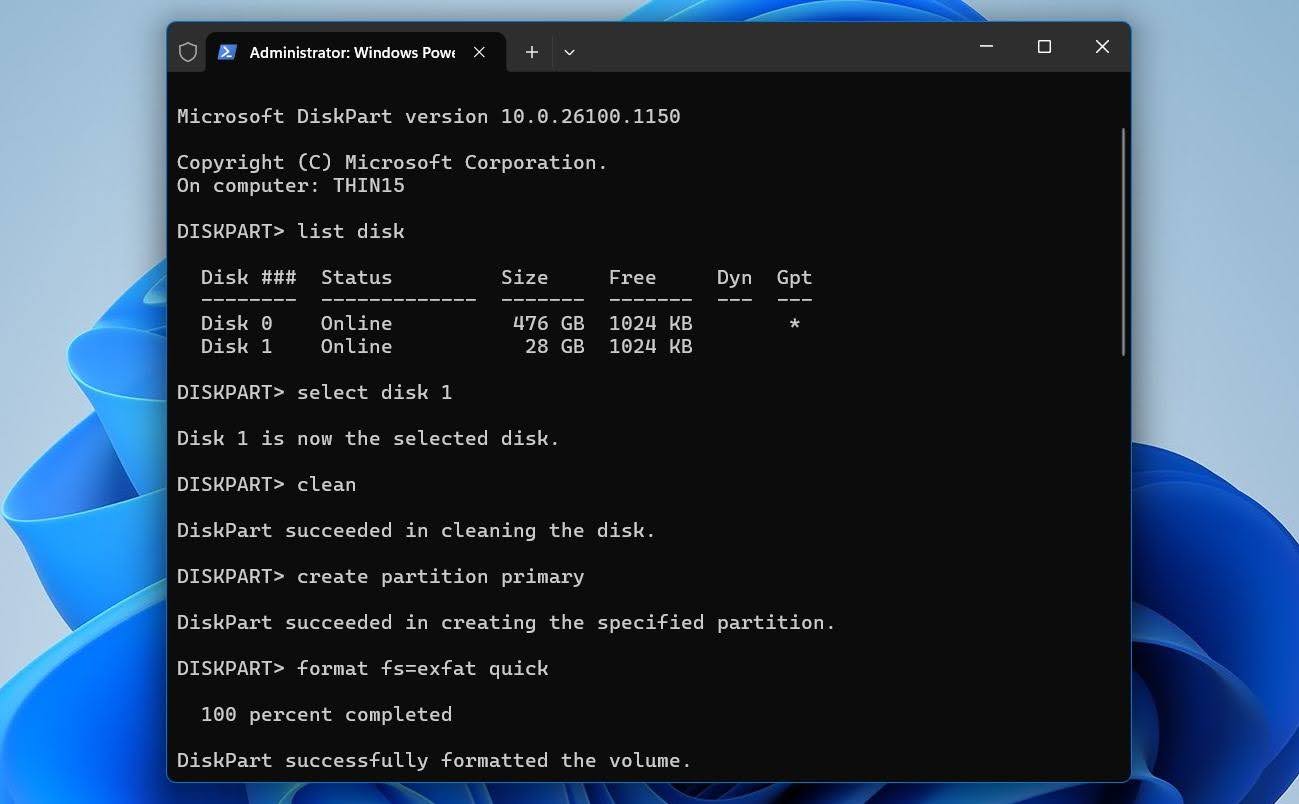Click the "create partition primary" command text
Image resolution: width=1299 pixels, height=804 pixels.
441,576
